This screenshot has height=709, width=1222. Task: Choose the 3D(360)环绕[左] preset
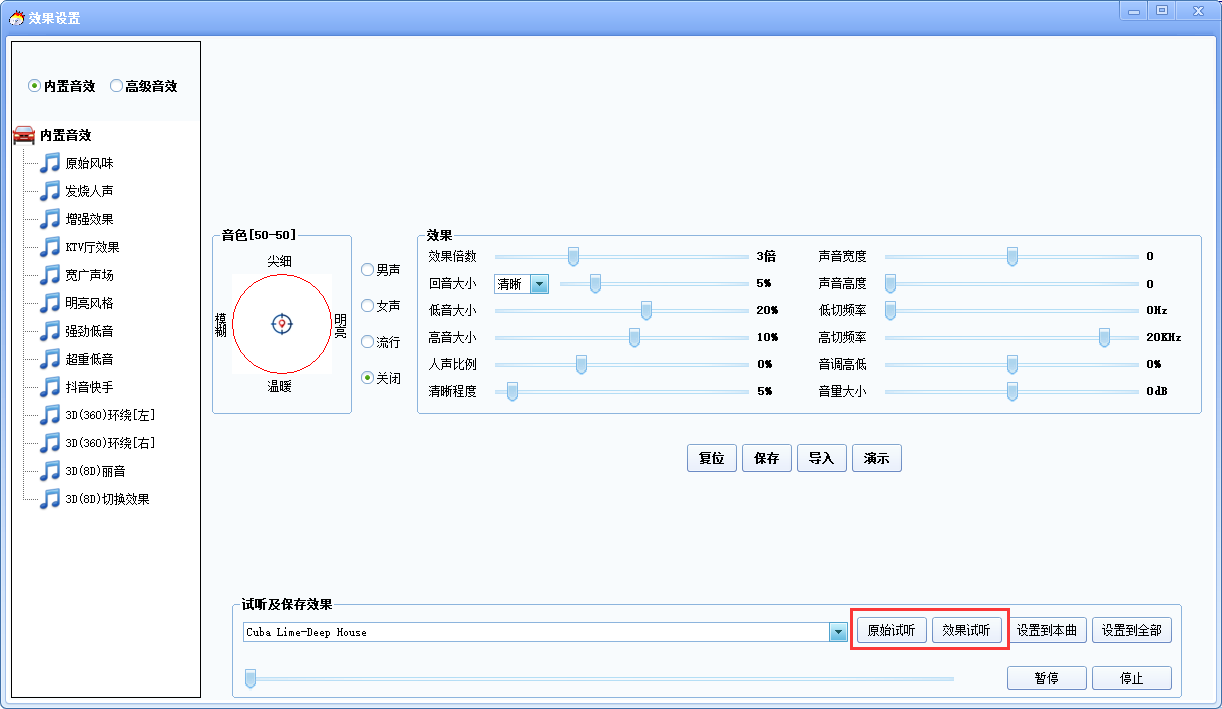point(110,415)
